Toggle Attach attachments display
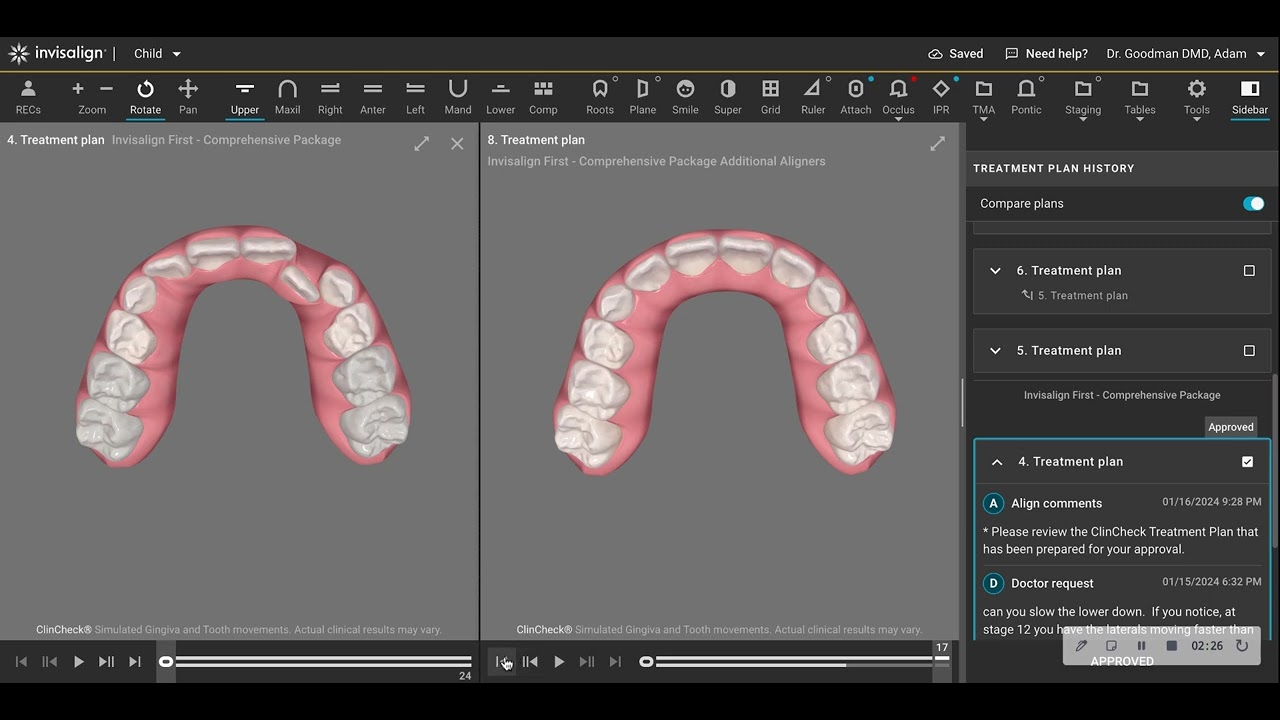Screen dimensions: 1280x720 [856, 97]
